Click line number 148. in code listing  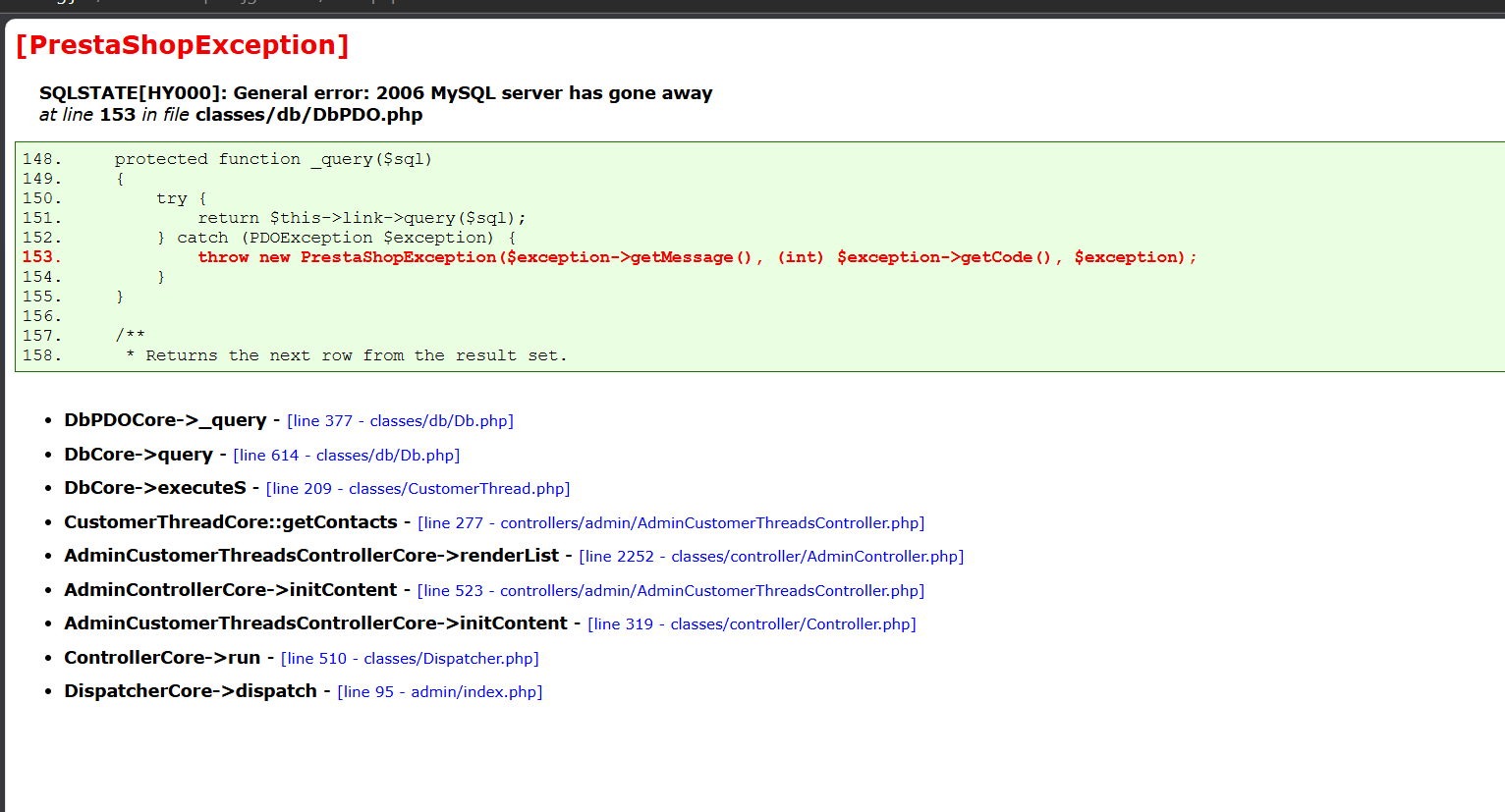click(42, 159)
